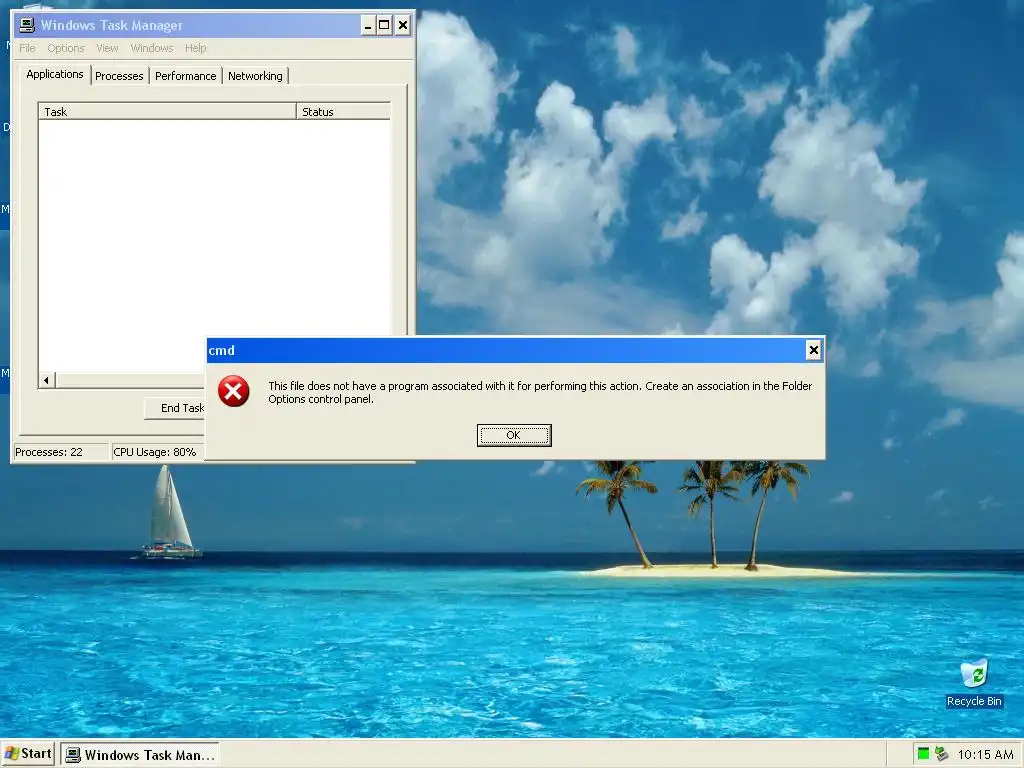1024x768 pixels.
Task: Select the Applications tab
Action: point(54,74)
